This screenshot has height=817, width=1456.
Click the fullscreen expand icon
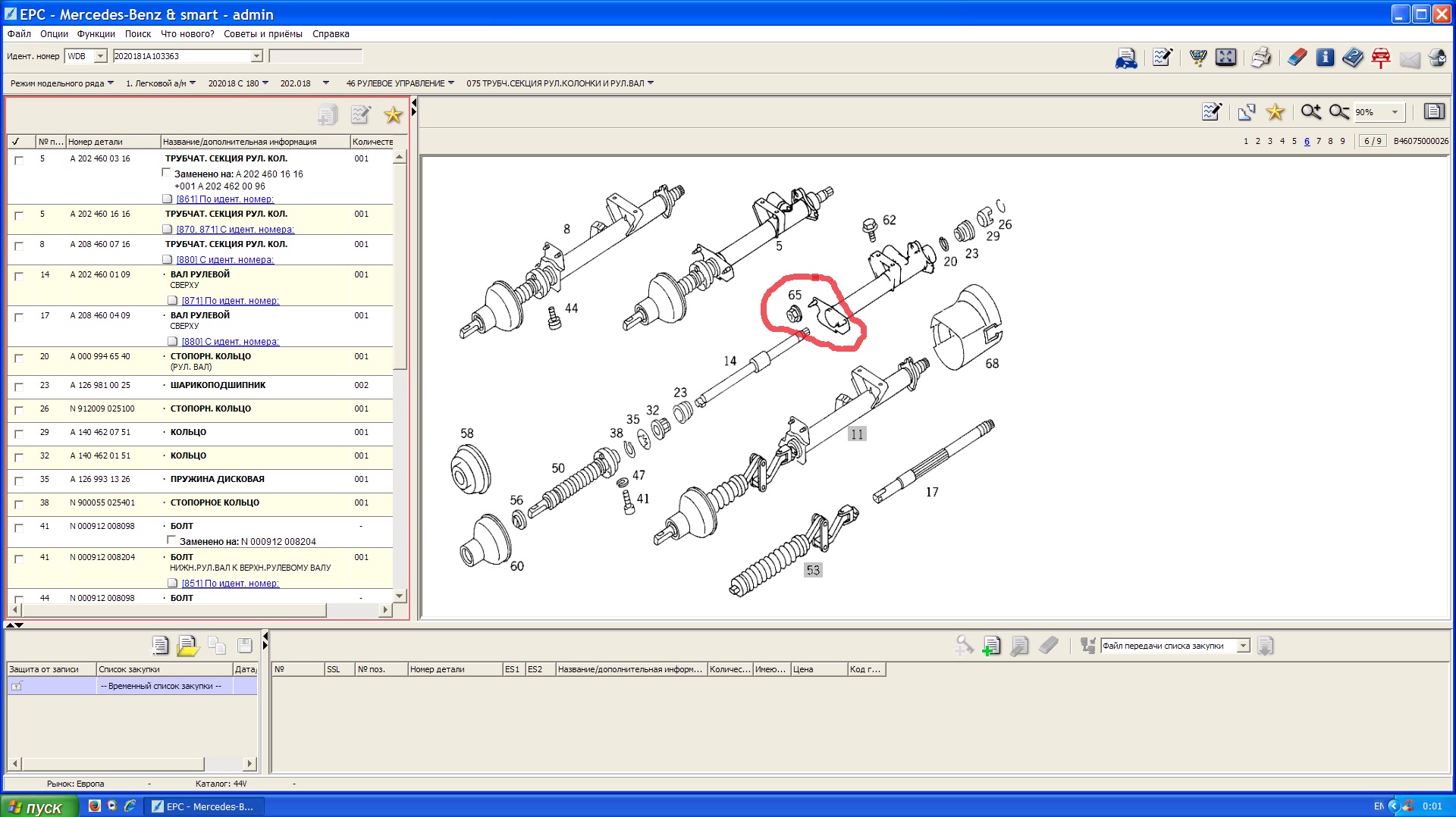click(1225, 58)
